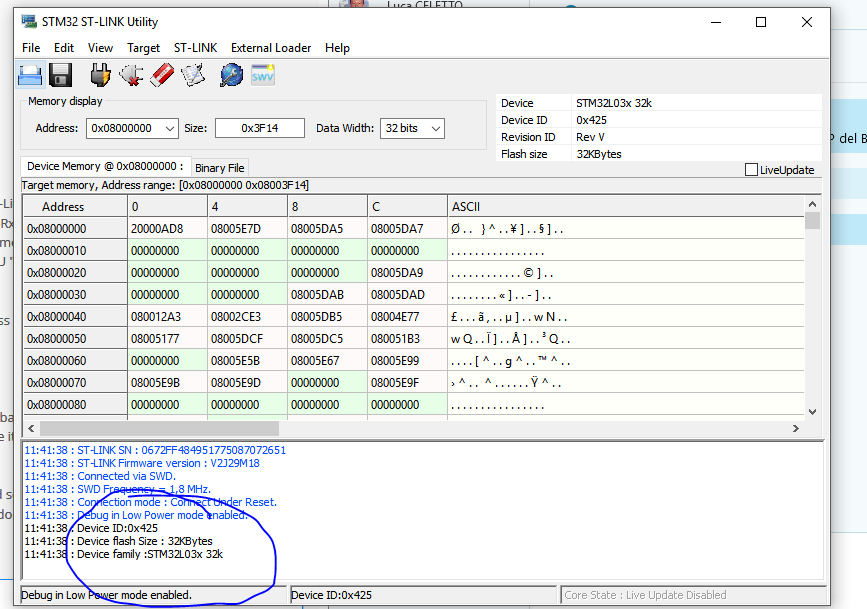Select memory cell 08005DAD
Screen dimensions: 867x609
click(407, 295)
